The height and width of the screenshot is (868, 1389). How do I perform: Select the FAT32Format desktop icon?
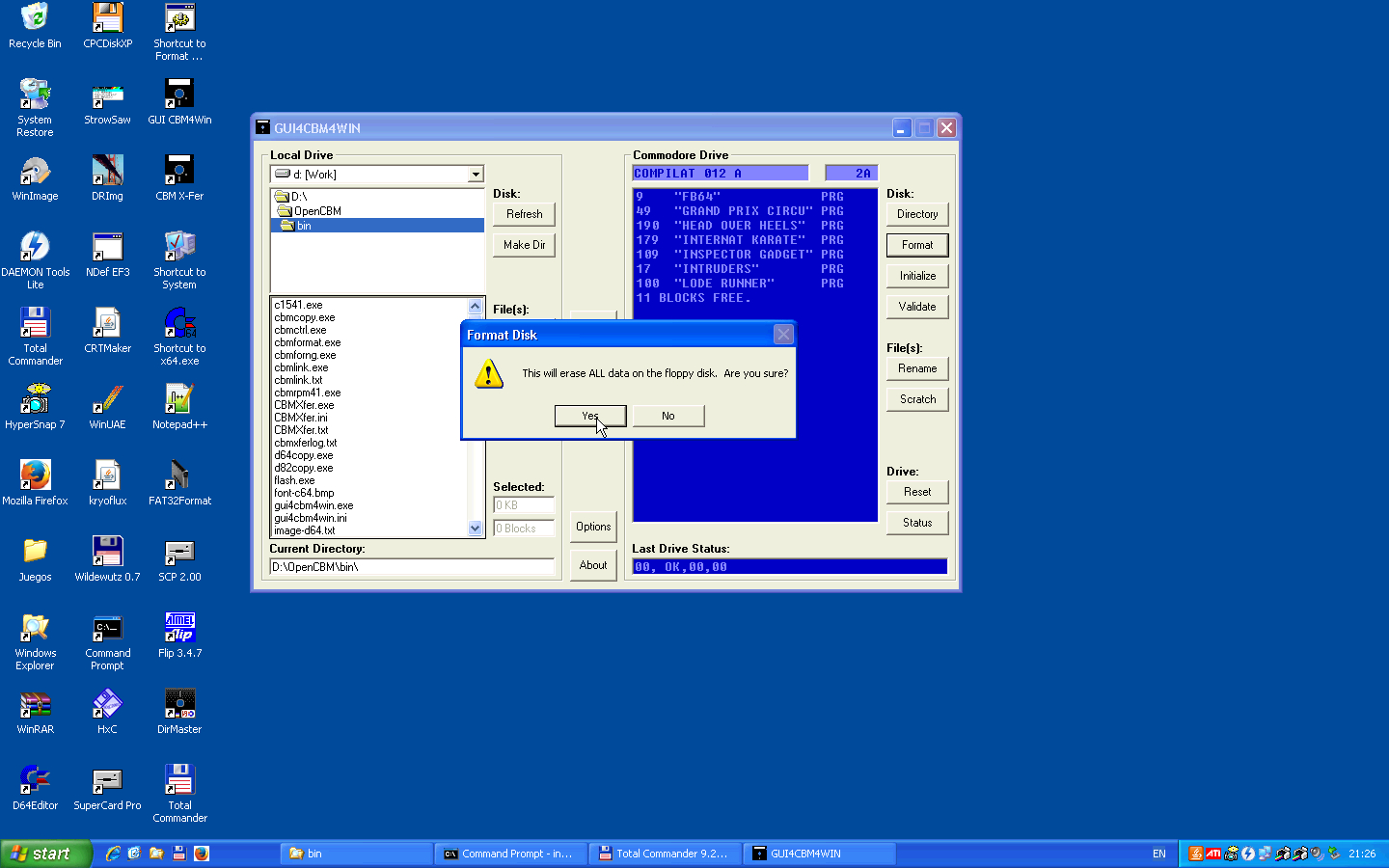click(x=179, y=483)
